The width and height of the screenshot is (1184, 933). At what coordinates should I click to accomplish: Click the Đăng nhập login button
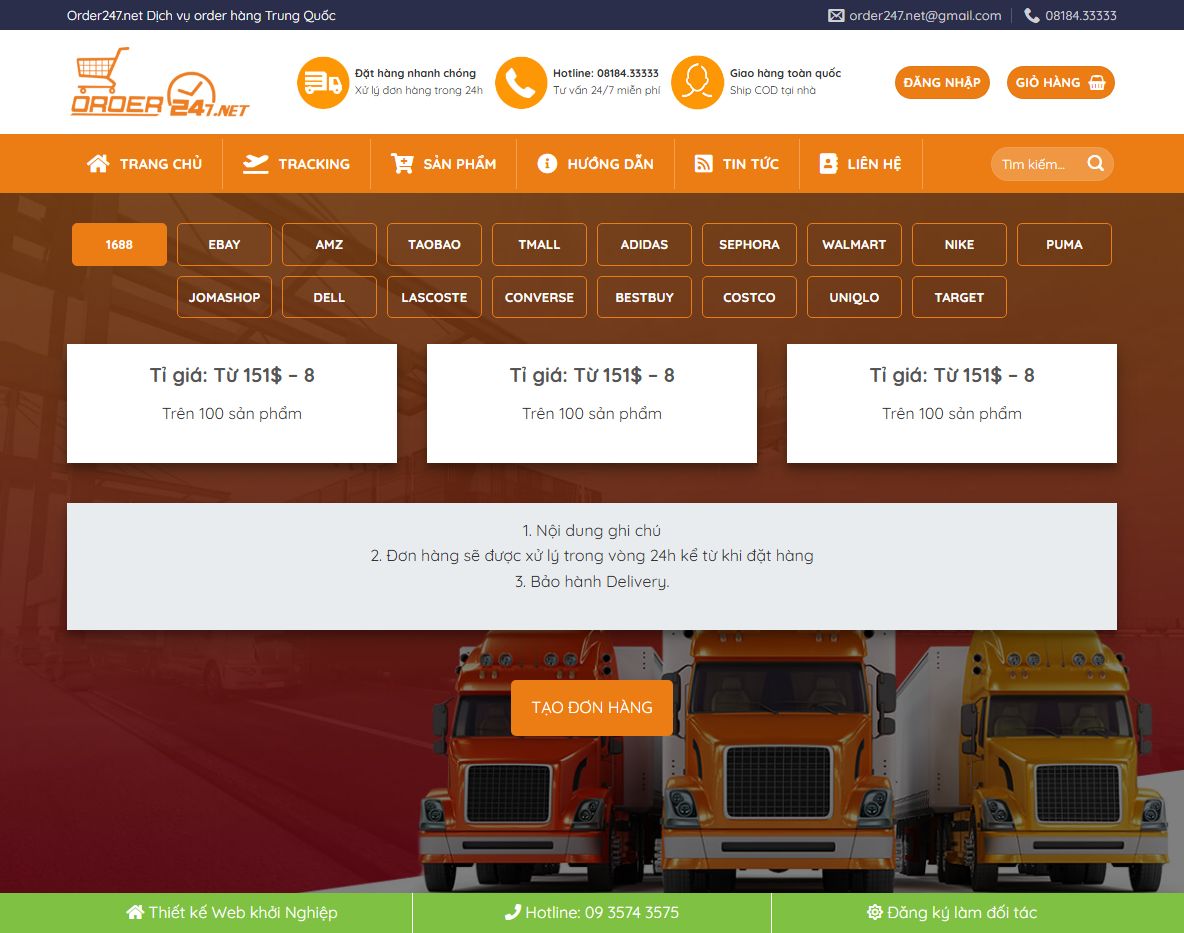(x=942, y=82)
